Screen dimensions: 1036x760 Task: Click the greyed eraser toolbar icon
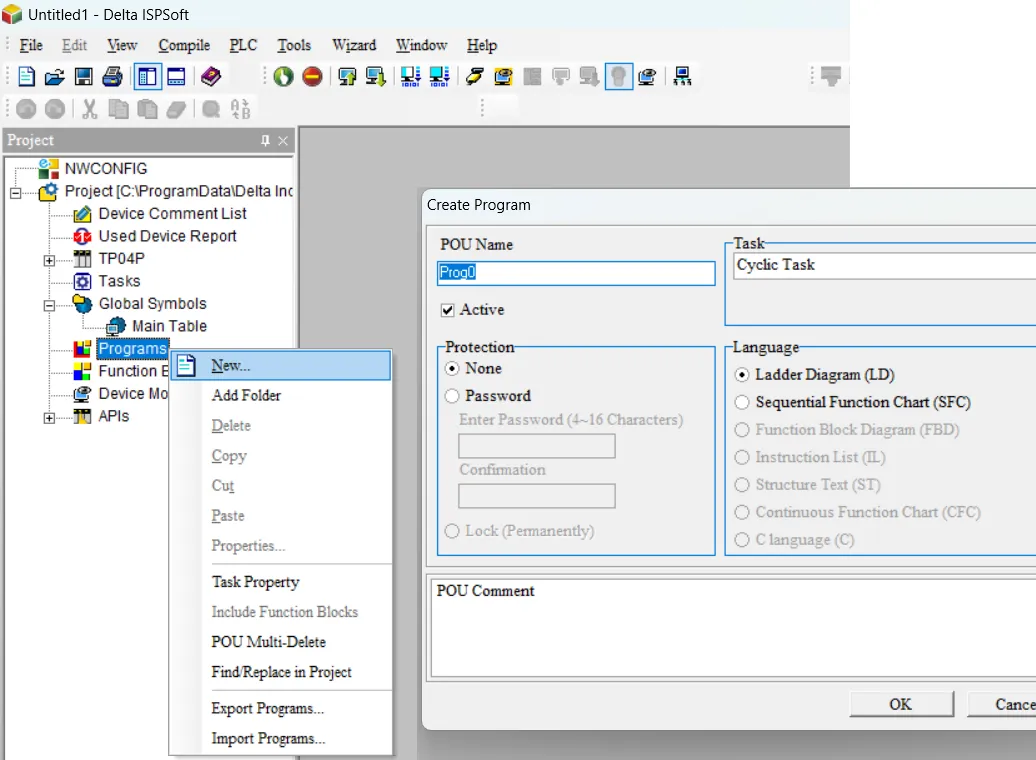tap(176, 108)
